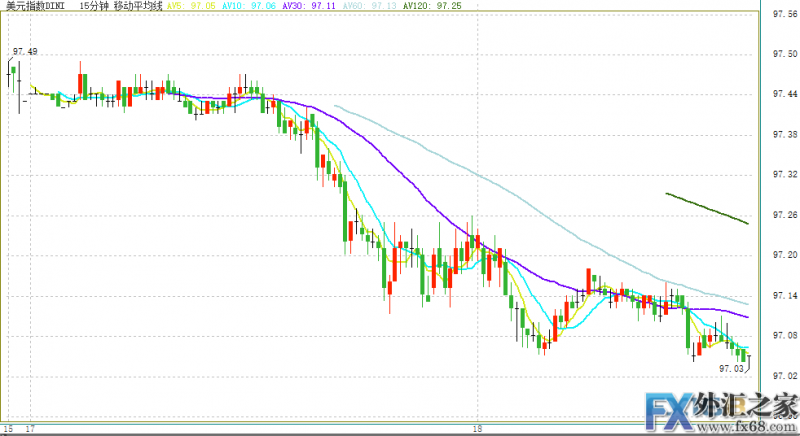Click the 17 date label on time axis
Image resolution: width=800 pixels, height=436 pixels.
click(x=31, y=428)
